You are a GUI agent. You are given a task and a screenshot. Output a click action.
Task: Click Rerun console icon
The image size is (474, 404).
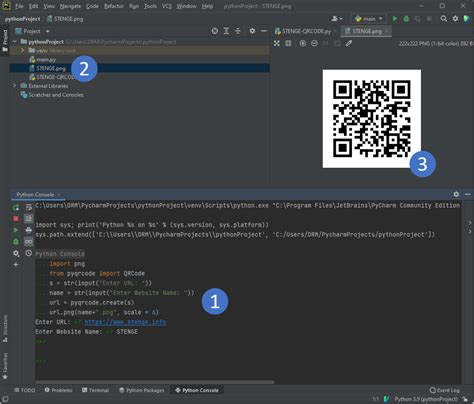tap(16, 208)
